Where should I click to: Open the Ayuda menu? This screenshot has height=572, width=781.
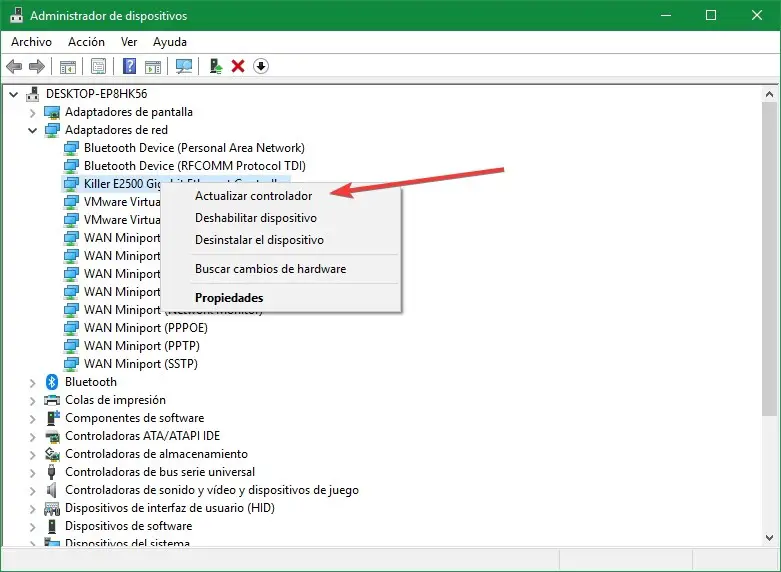tap(170, 42)
